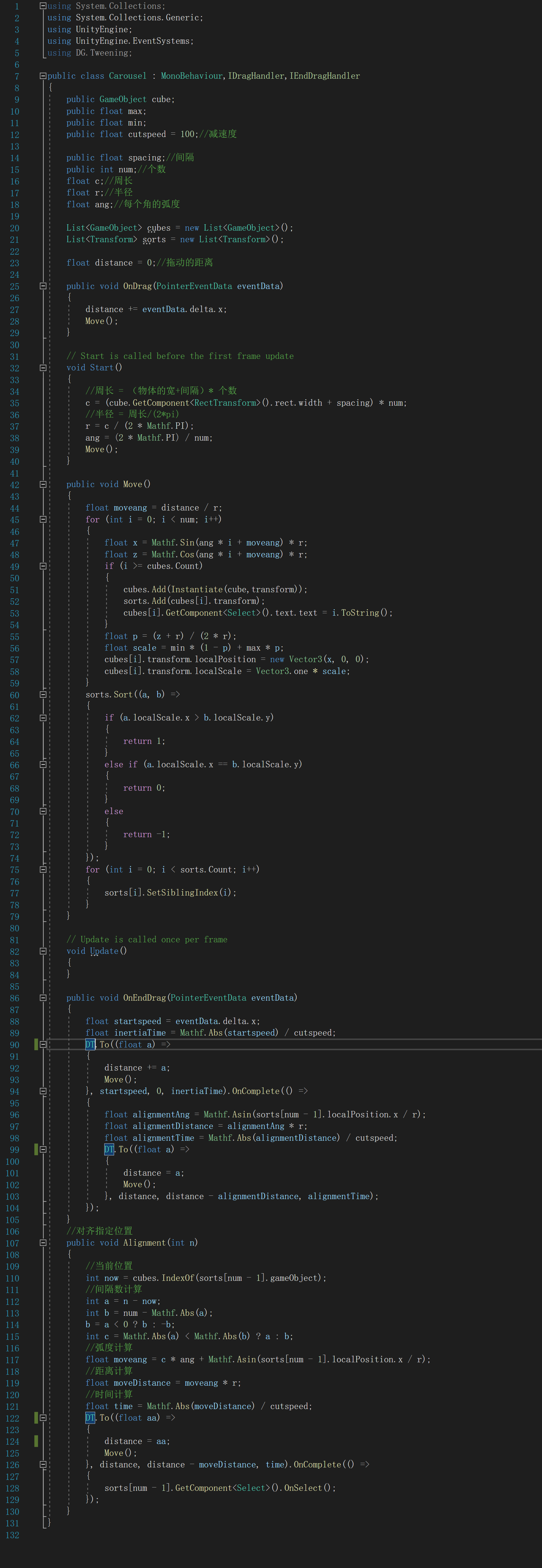Fold the DT.To lambda at line 90
The image size is (542, 1568).
tap(43, 1044)
